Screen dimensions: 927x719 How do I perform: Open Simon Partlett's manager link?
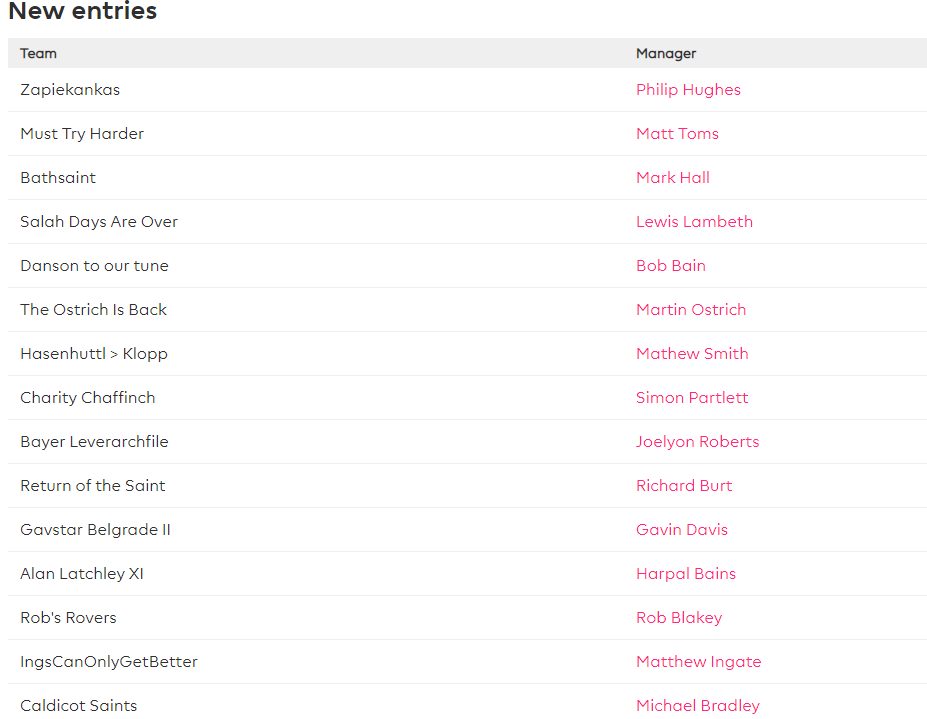[x=692, y=398]
